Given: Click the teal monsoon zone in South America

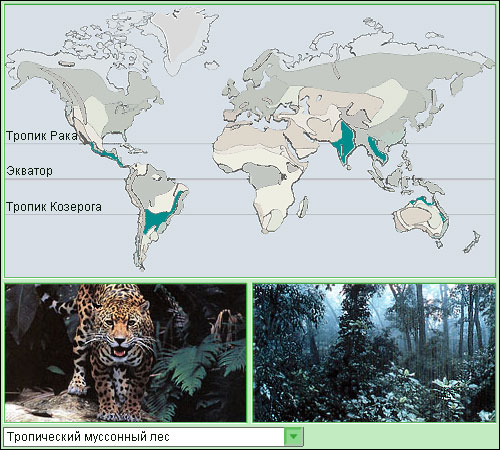Looking at the screenshot, I should pyautogui.click(x=156, y=218).
